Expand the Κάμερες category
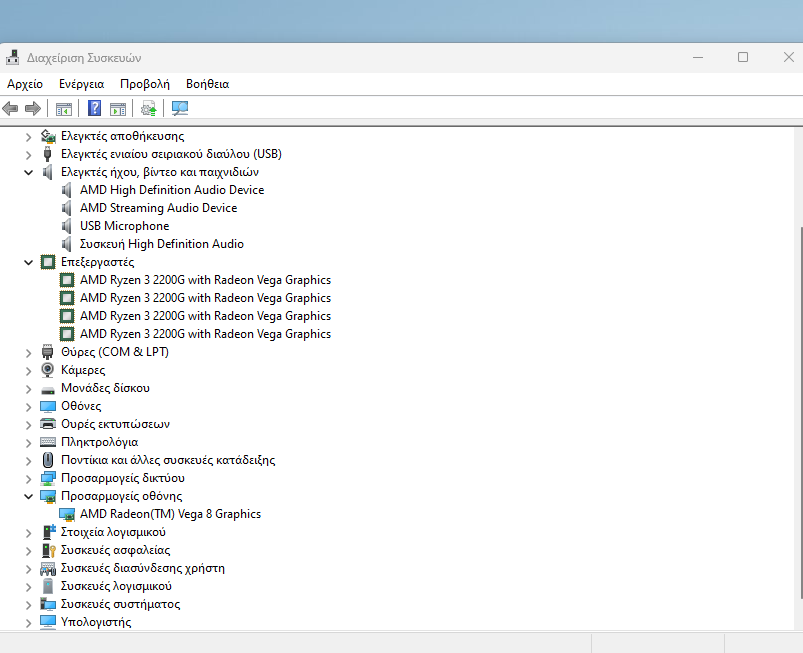Image resolution: width=803 pixels, height=653 pixels. tap(29, 371)
